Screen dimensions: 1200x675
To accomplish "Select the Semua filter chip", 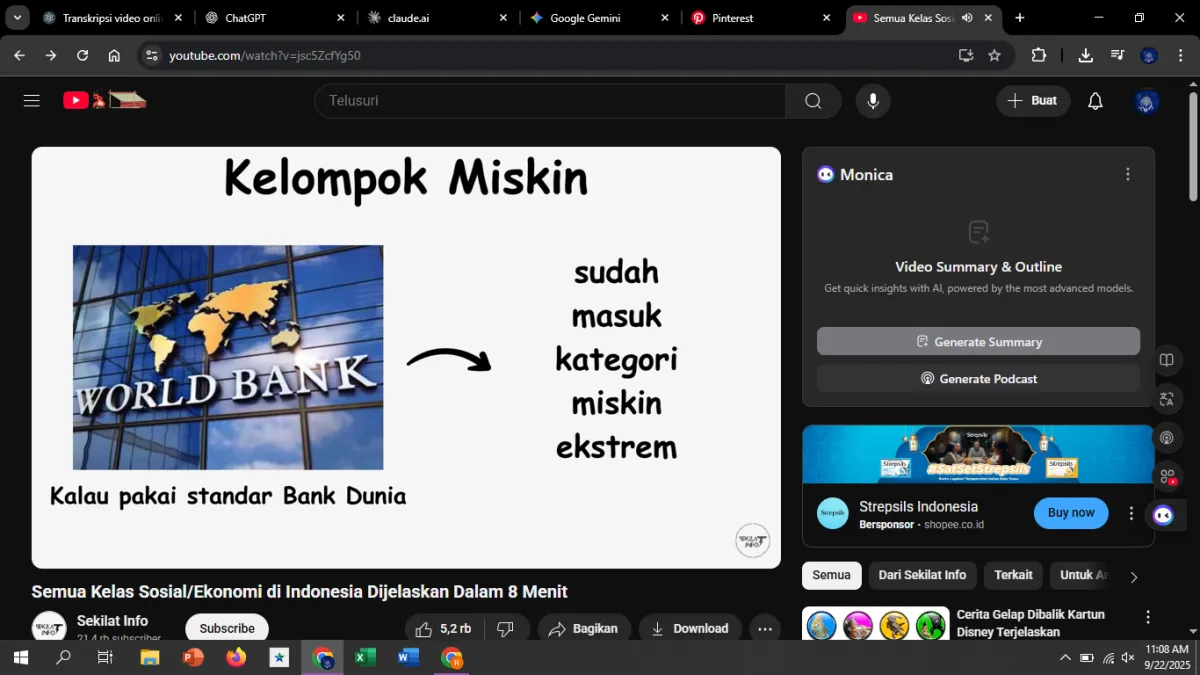I will 831,575.
